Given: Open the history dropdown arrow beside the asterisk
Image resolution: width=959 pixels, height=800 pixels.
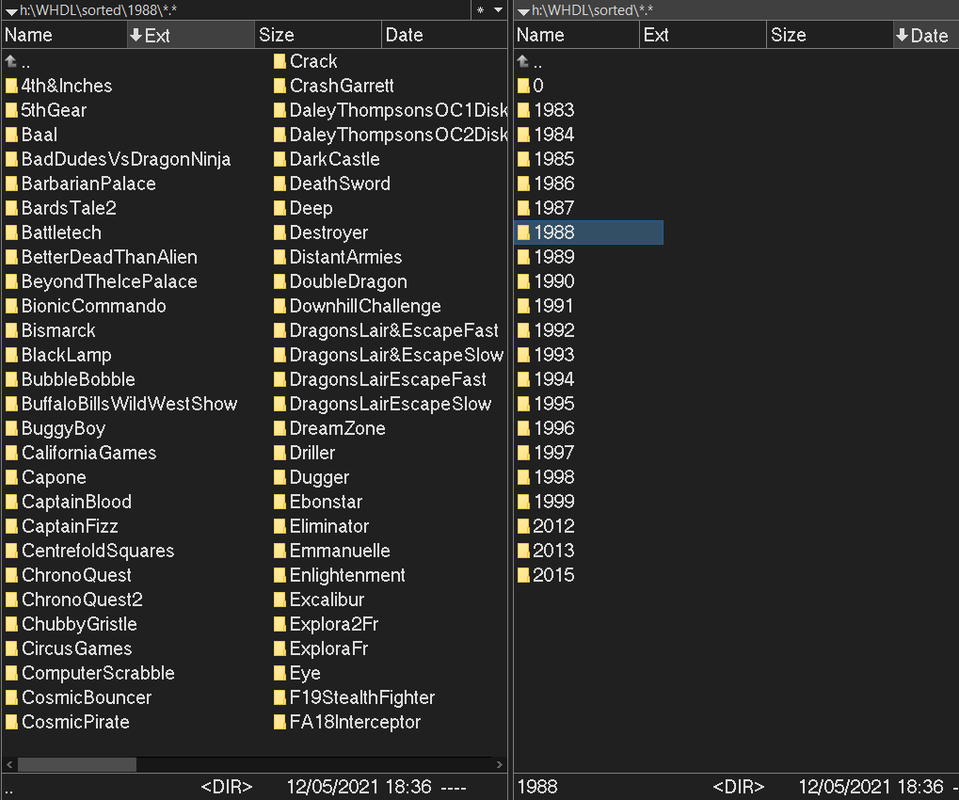Looking at the screenshot, I should (498, 10).
